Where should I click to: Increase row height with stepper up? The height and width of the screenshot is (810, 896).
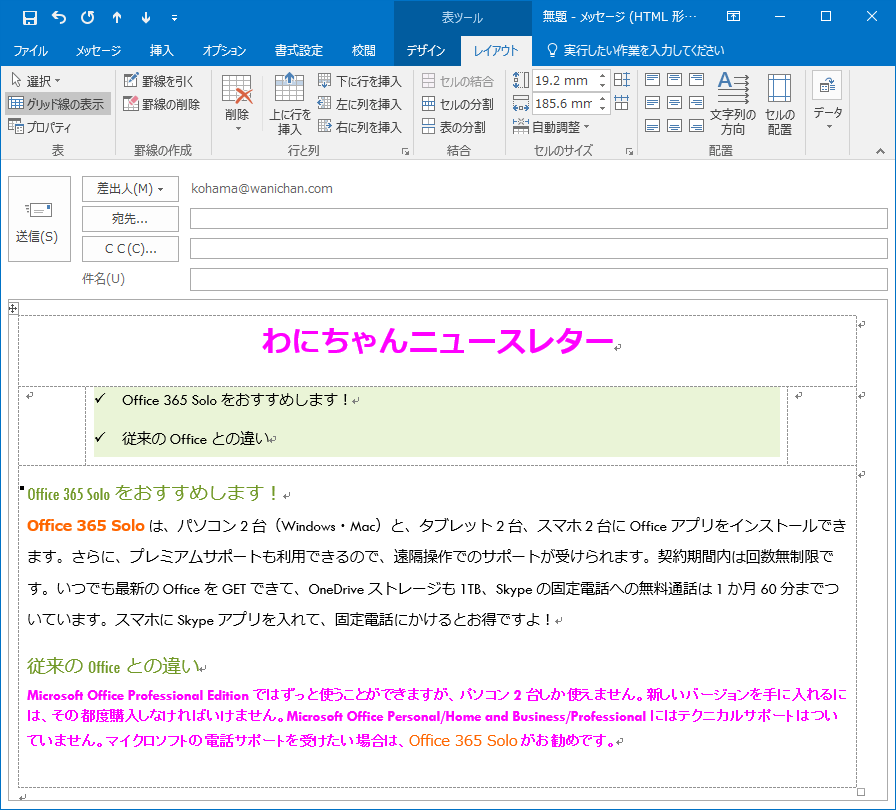click(x=602, y=75)
